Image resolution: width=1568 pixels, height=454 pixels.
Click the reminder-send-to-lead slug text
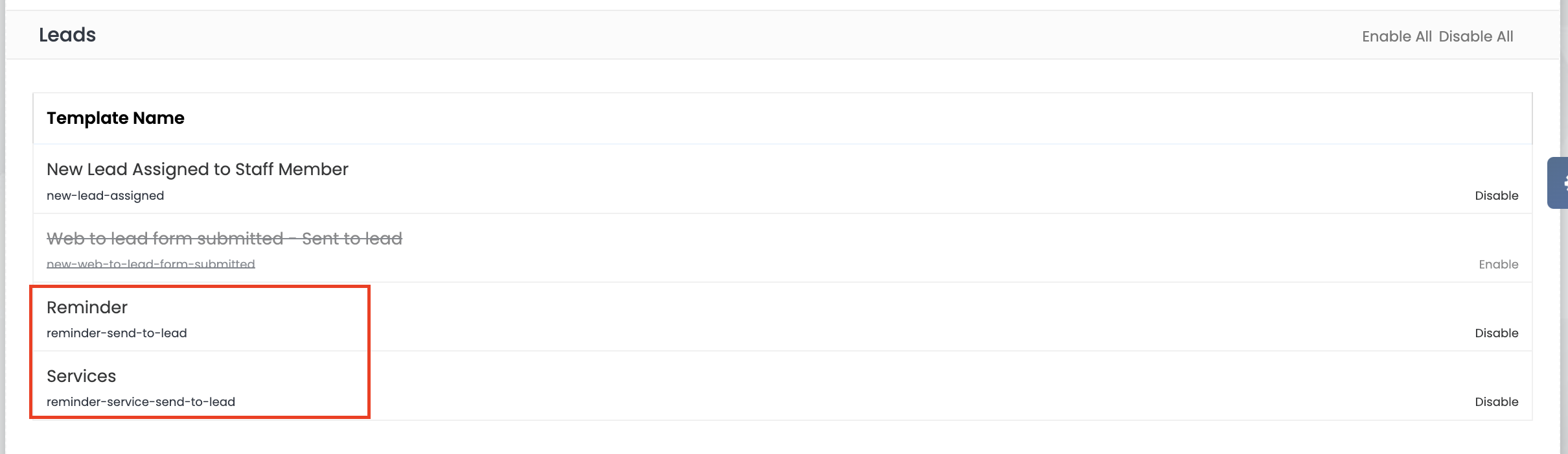117,333
